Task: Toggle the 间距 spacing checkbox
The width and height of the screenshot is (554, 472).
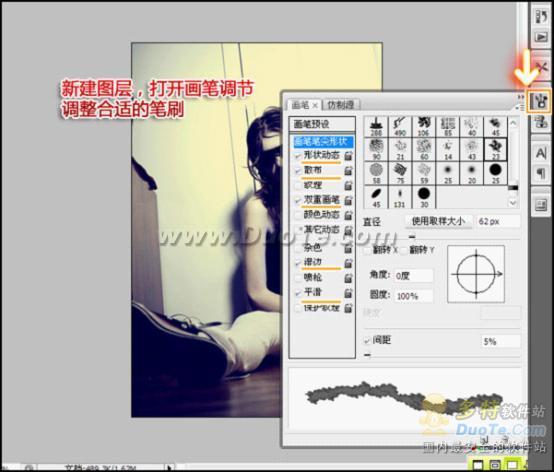Action: click(x=367, y=340)
